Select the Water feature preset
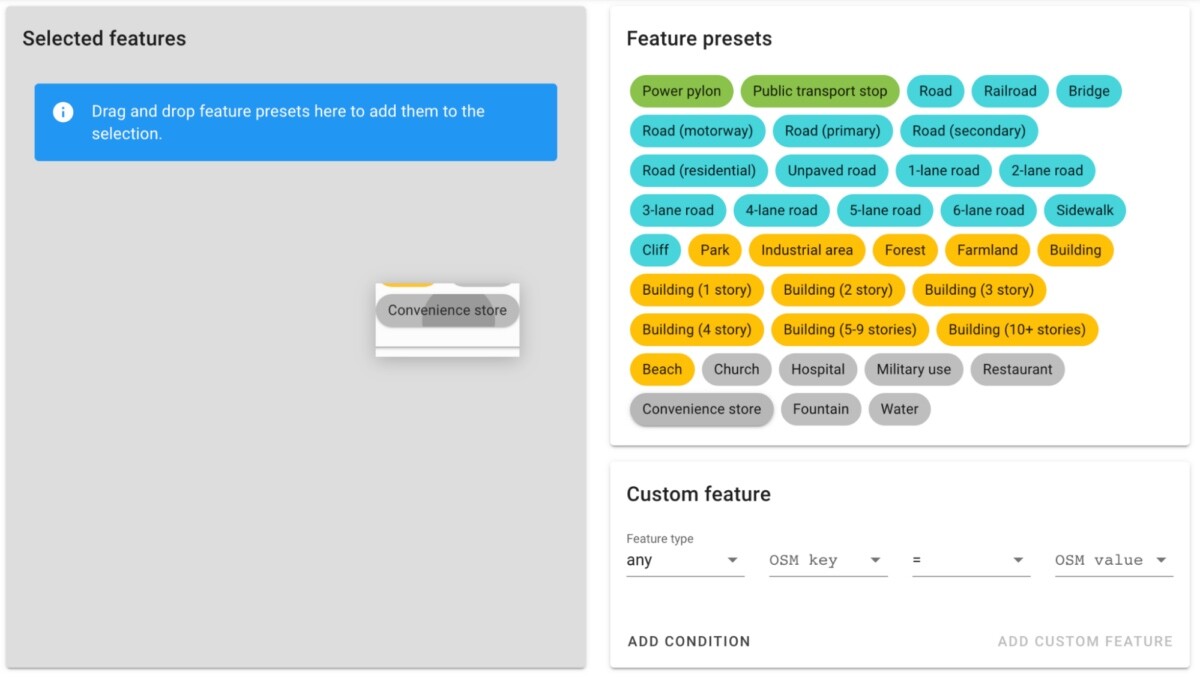The height and width of the screenshot is (677, 1200). point(899,409)
